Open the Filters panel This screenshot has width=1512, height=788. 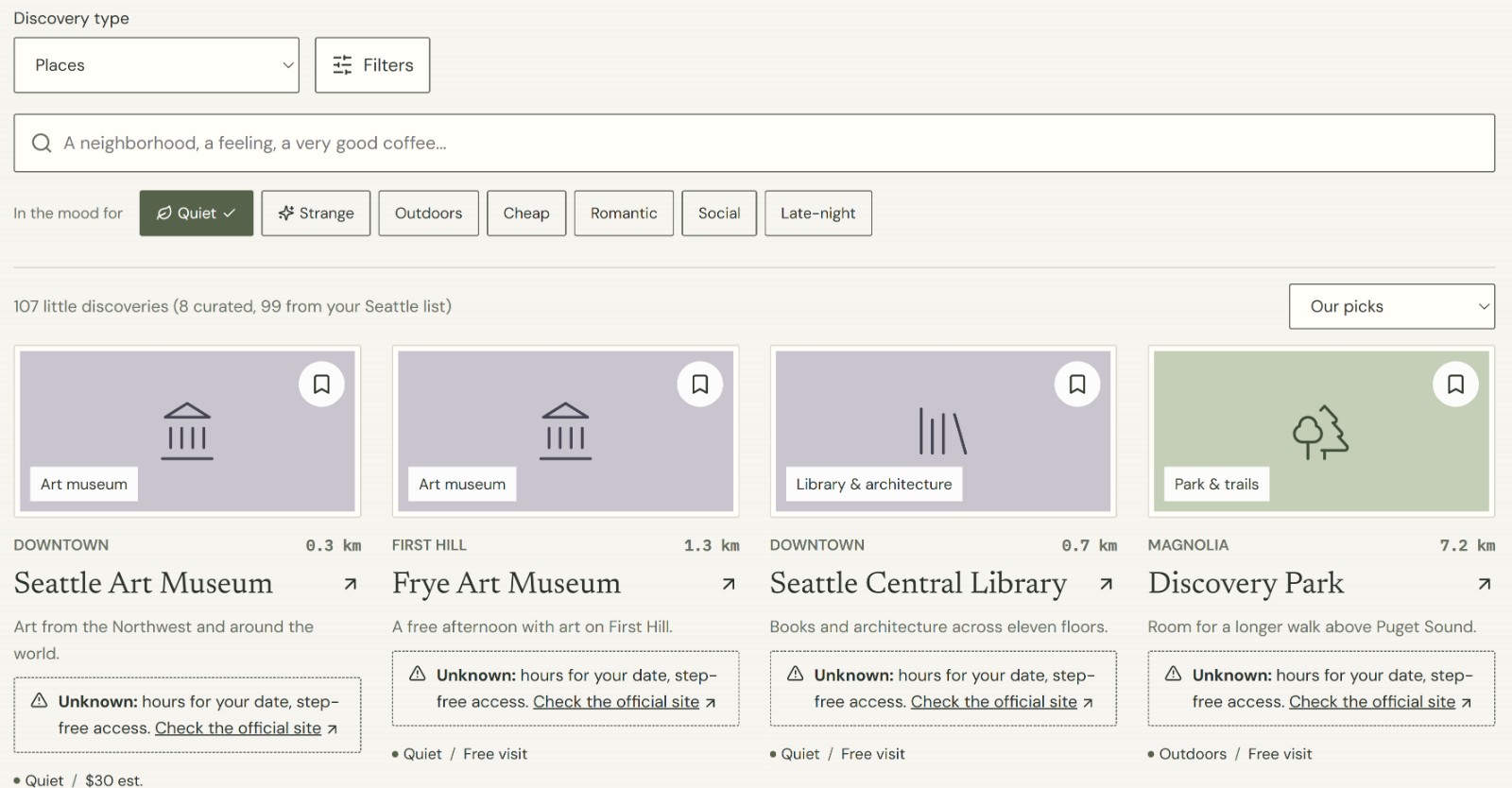(x=372, y=65)
